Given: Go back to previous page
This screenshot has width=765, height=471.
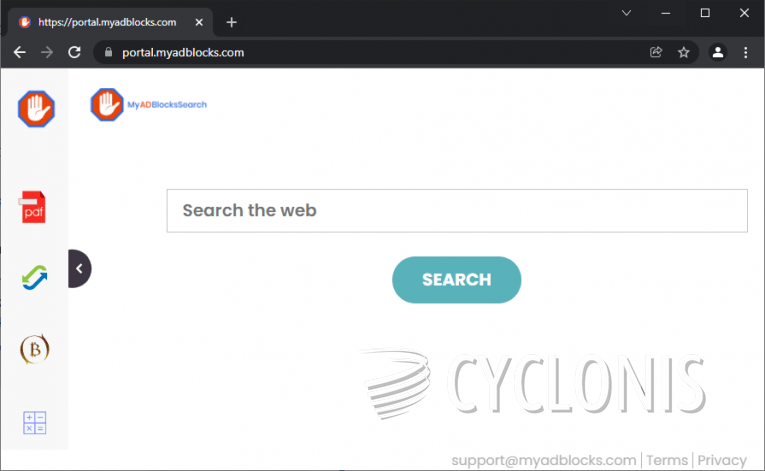Looking at the screenshot, I should pos(20,52).
